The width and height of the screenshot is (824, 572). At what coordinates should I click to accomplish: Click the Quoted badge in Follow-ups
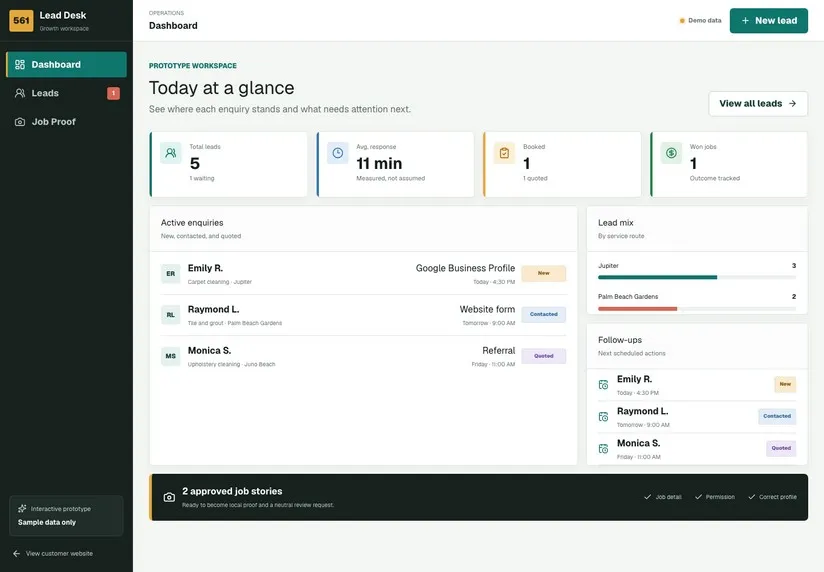coord(781,448)
